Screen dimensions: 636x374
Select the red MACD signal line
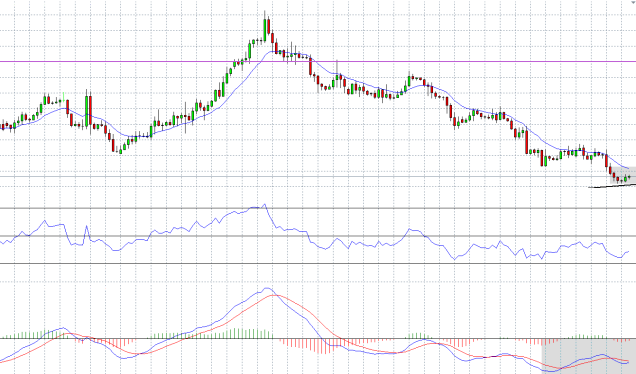coord(316,318)
